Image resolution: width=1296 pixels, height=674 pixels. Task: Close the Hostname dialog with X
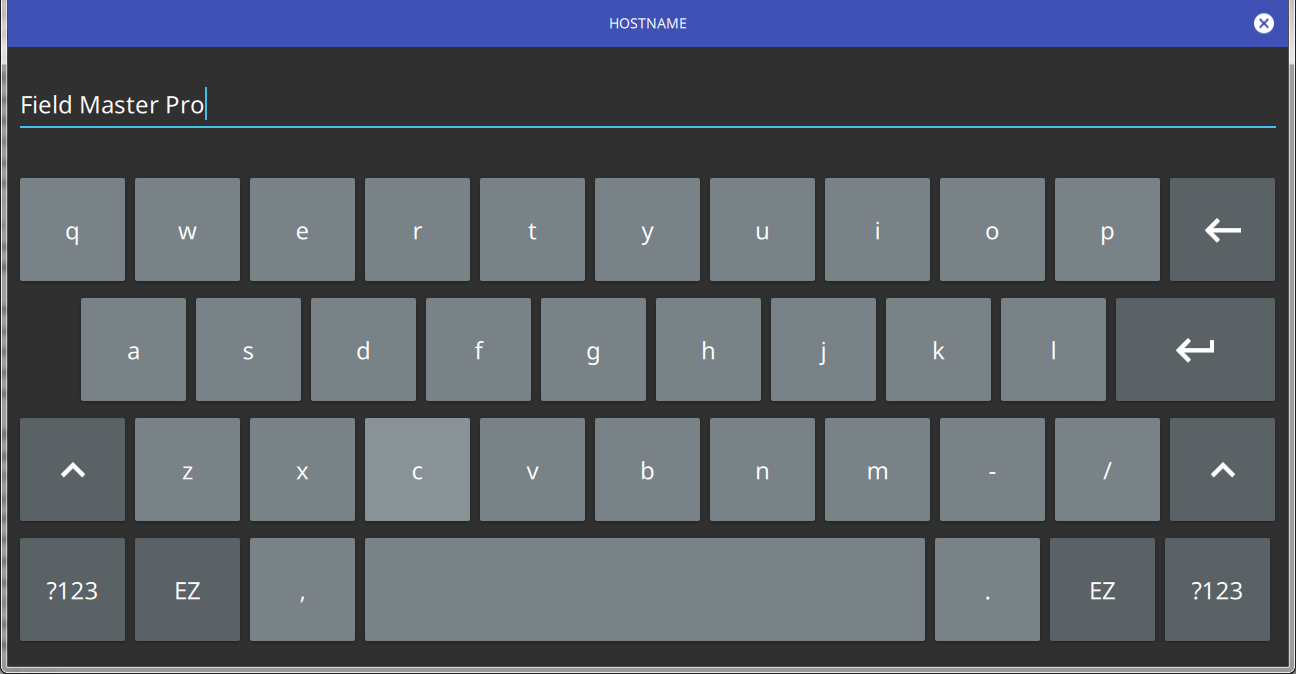(1264, 23)
